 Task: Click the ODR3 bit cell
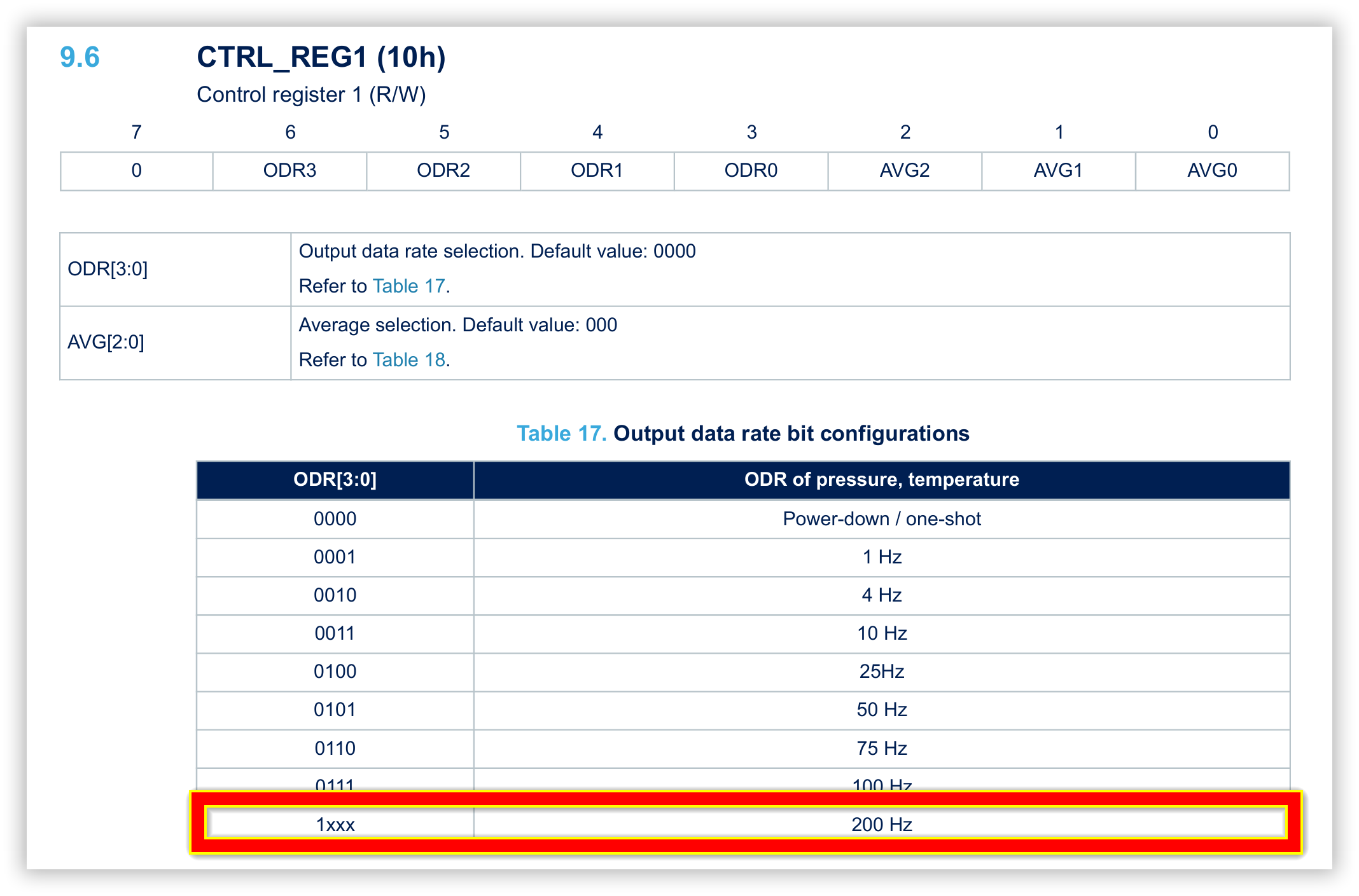[x=289, y=170]
